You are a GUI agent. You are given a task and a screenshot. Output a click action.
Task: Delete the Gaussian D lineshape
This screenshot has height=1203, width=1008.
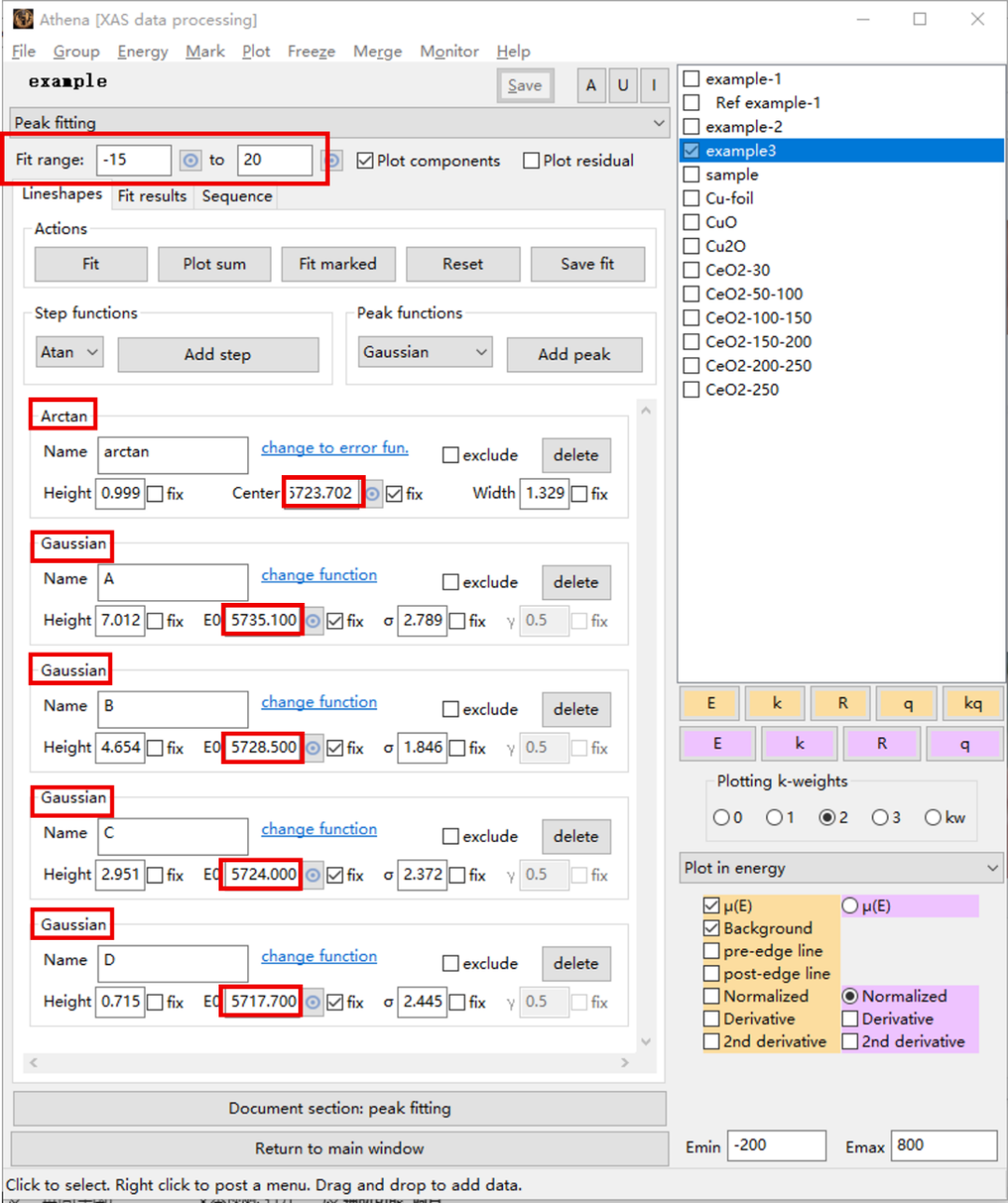[x=576, y=963]
